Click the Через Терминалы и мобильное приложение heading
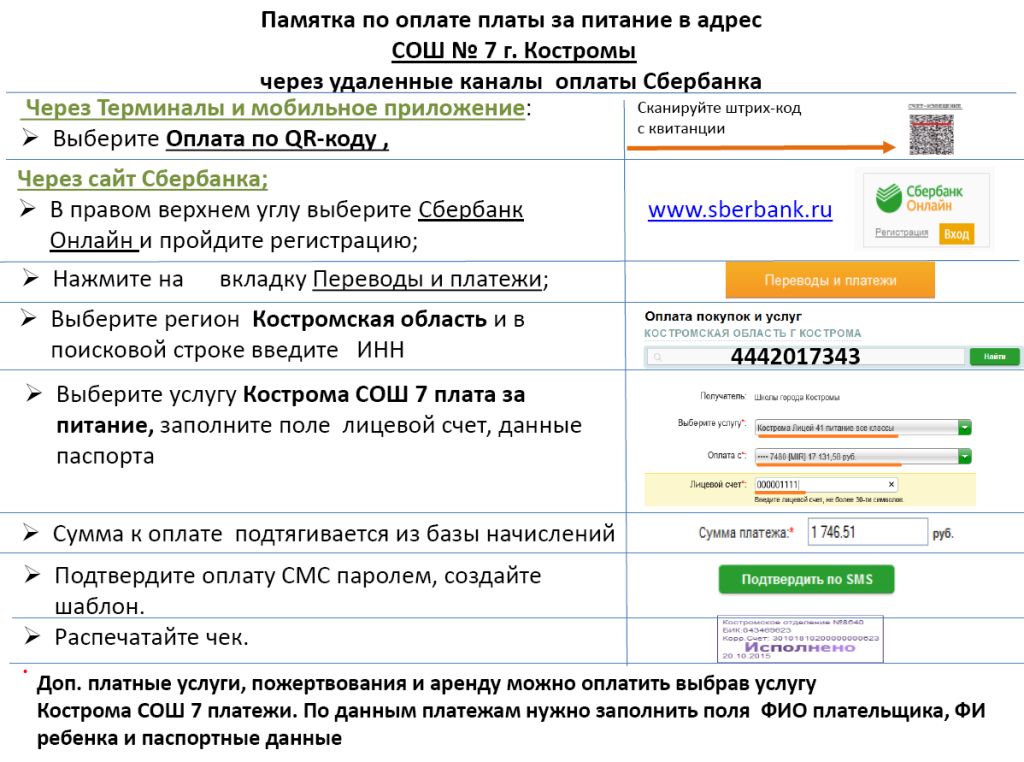 coord(274,108)
